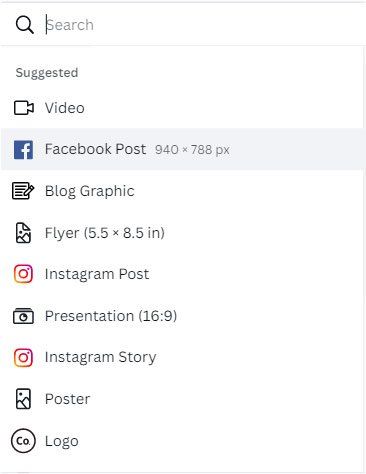Choose Instagram Post label

click(97, 274)
